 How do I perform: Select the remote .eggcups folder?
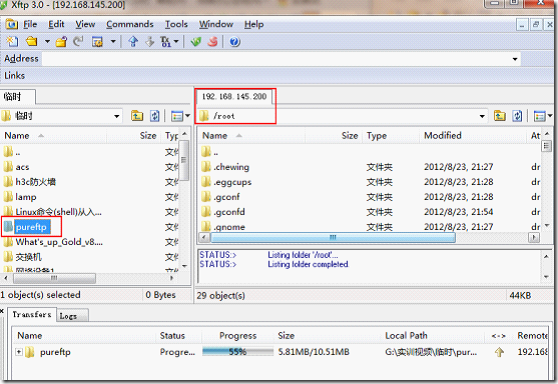tap(227, 182)
